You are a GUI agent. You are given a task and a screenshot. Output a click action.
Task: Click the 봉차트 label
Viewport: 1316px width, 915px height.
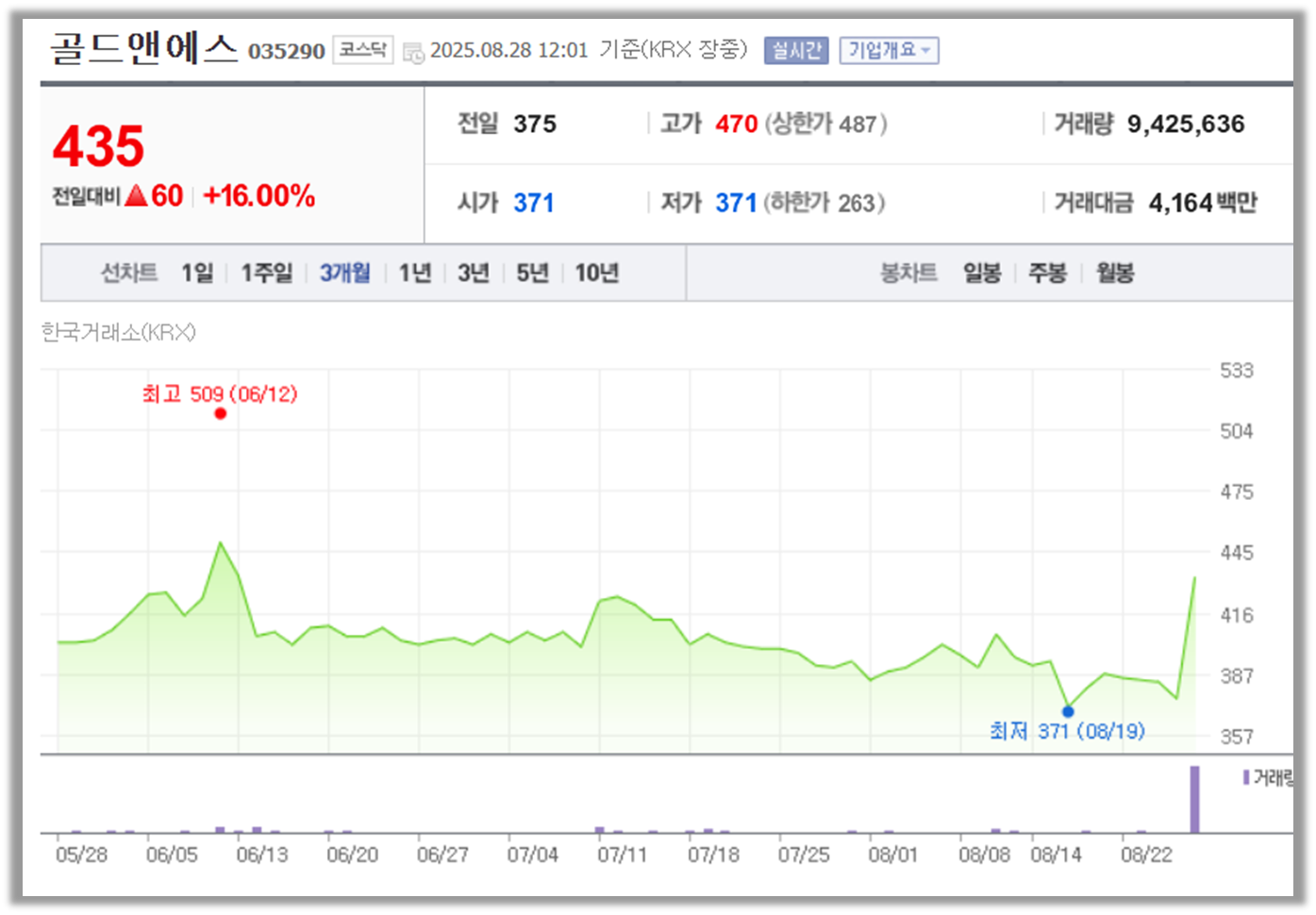tap(908, 273)
